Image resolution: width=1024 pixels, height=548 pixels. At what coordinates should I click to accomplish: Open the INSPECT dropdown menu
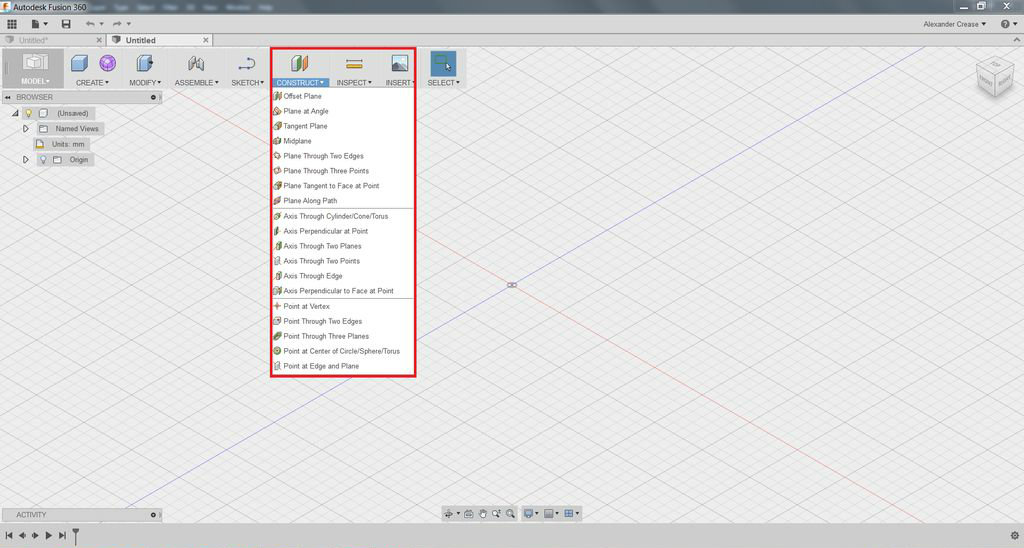(354, 83)
